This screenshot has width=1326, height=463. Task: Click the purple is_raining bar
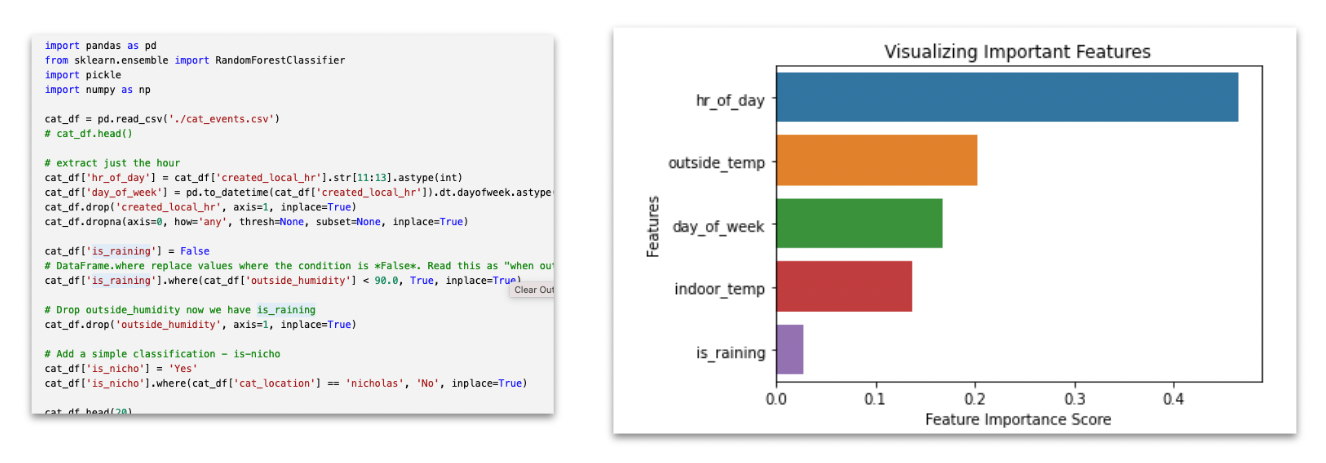[x=790, y=349]
